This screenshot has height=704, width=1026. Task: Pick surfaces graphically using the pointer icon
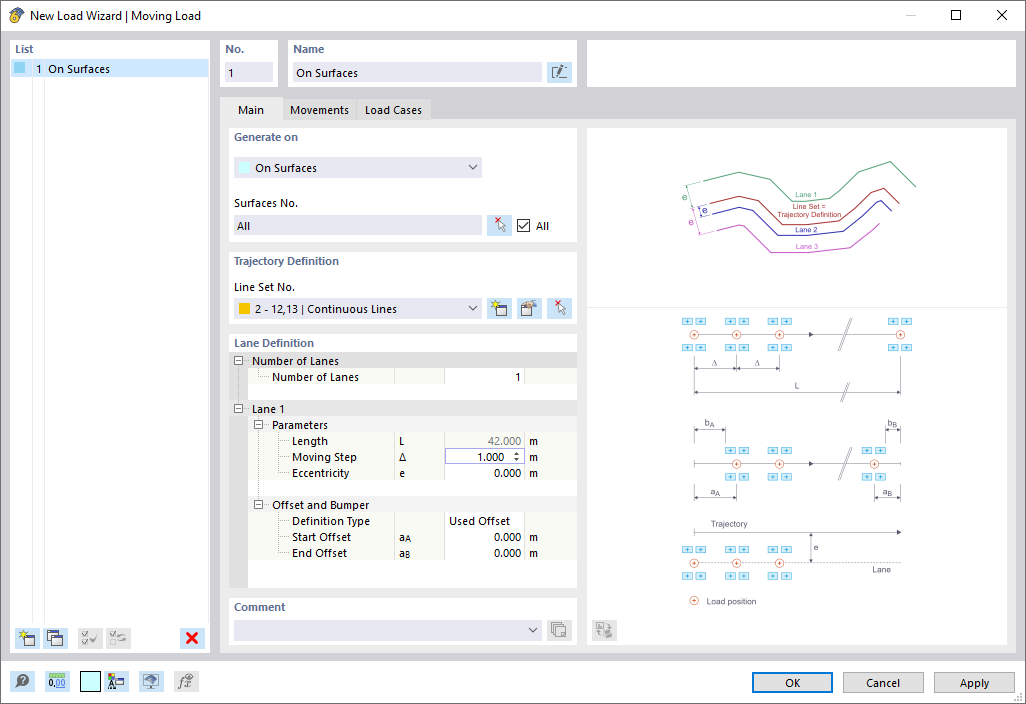pos(499,225)
